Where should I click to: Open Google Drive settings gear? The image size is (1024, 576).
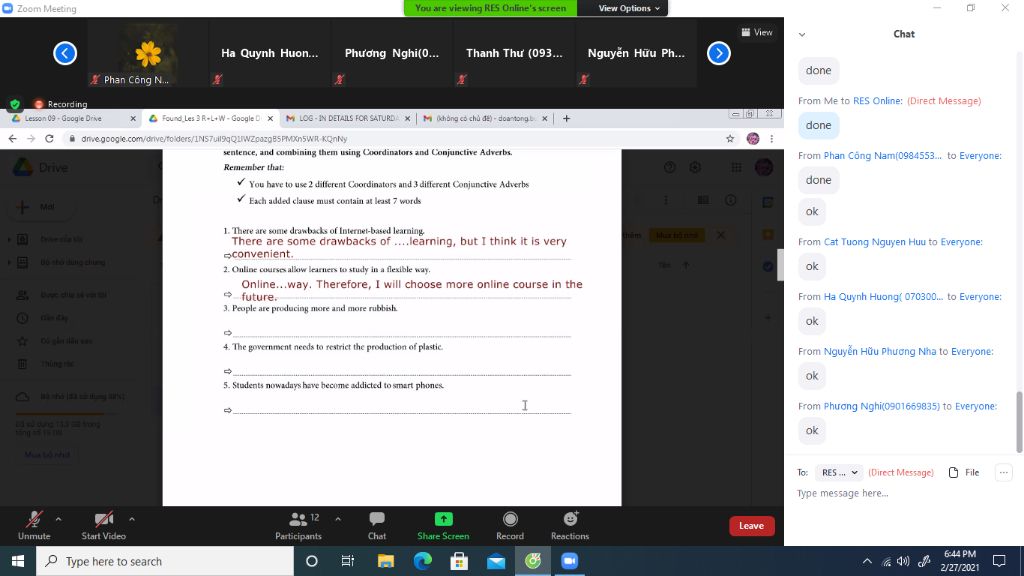point(695,168)
